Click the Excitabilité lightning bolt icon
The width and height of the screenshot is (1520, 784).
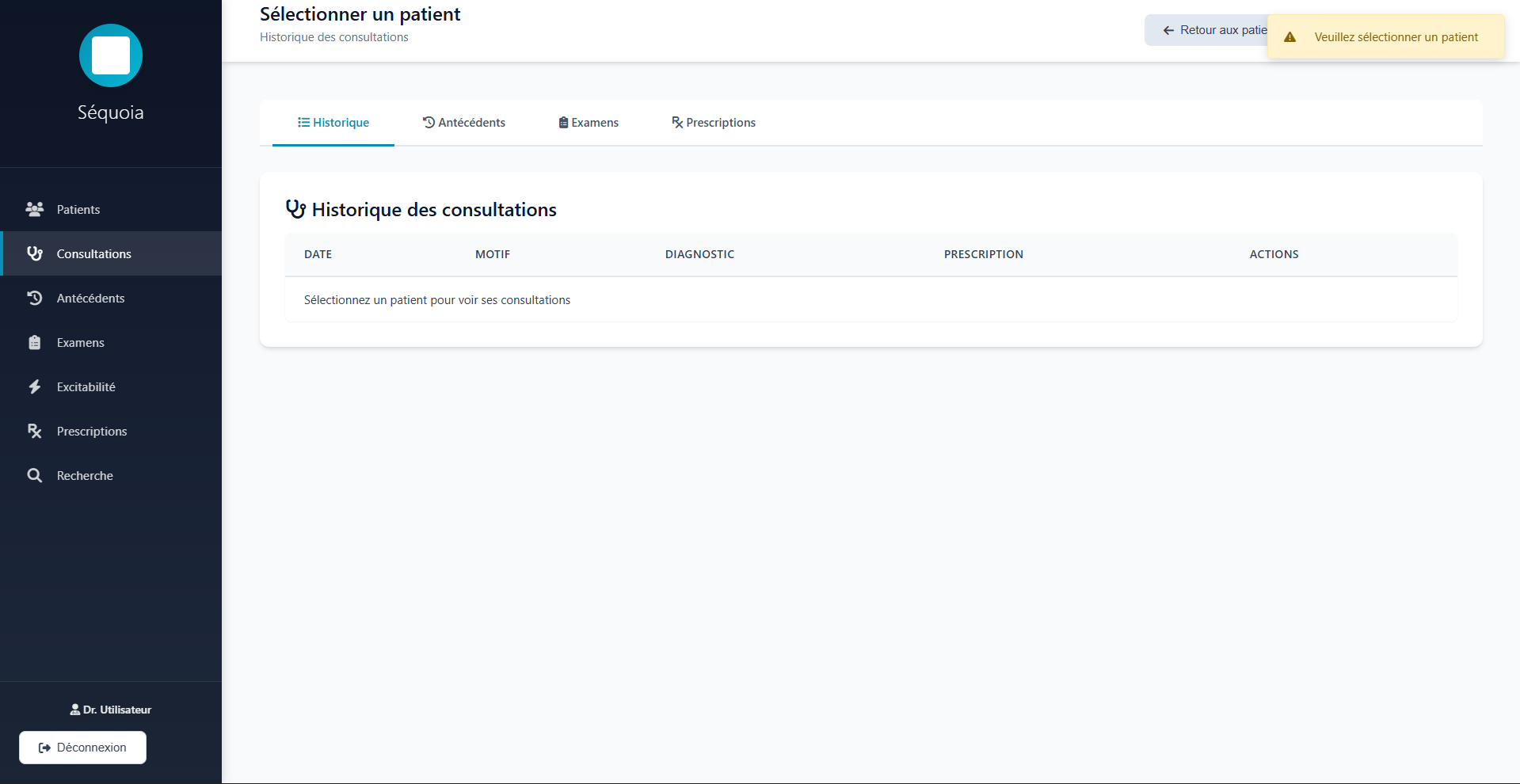35,386
